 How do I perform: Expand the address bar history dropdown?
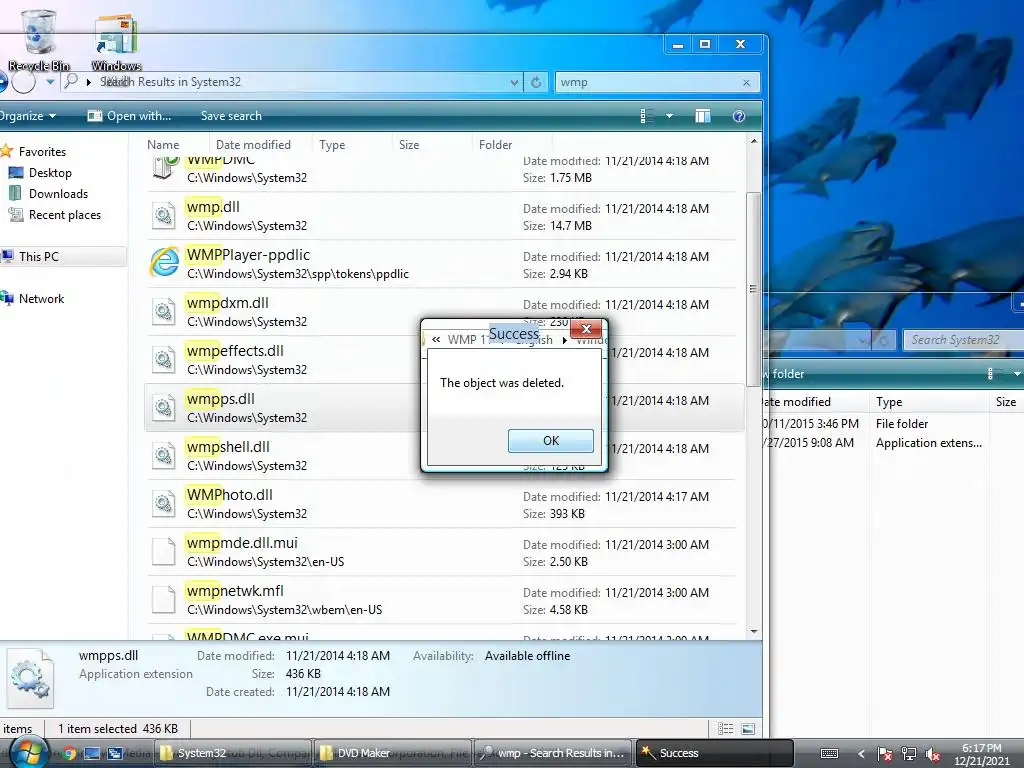point(515,82)
